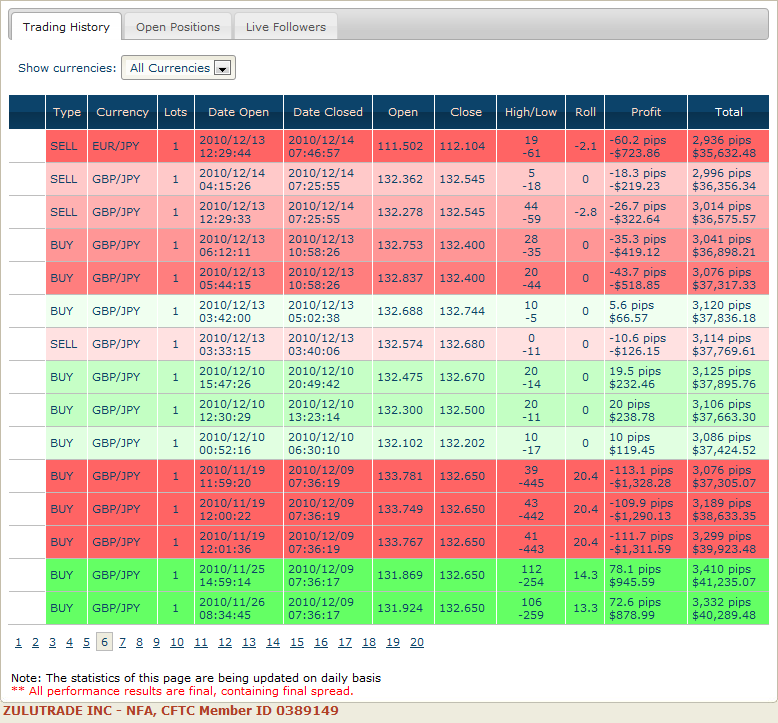
Task: Go to page 12 of trading history
Action: pyautogui.click(x=225, y=642)
